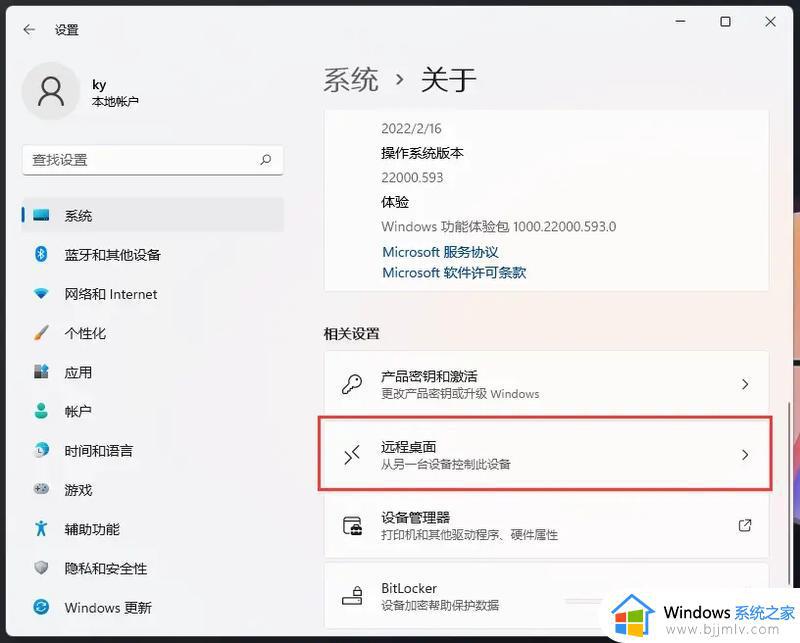Minimize the Settings window
800x643 pixels.
pos(680,21)
